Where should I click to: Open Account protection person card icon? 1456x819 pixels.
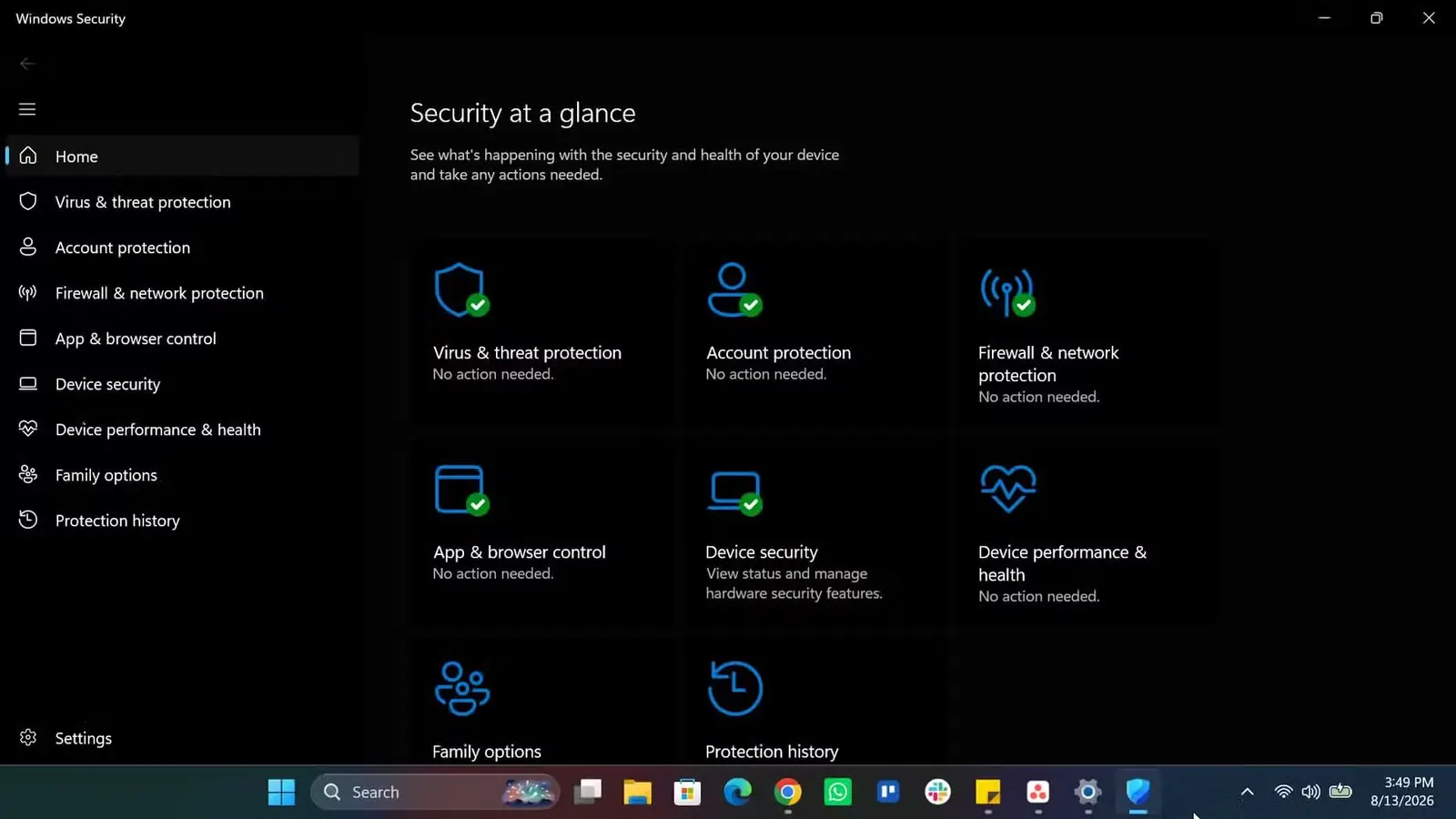tap(734, 290)
